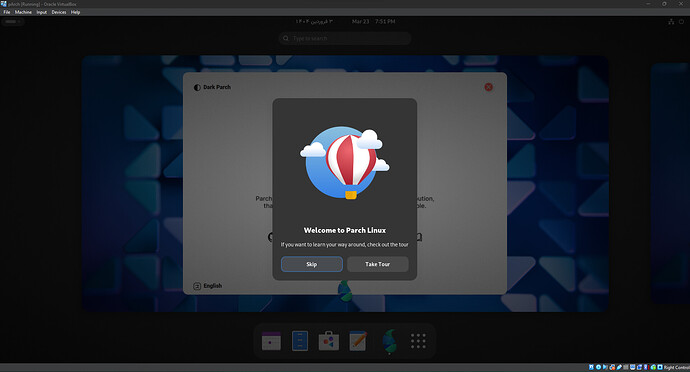The width and height of the screenshot is (690, 372).
Task: Open the calendar app in the dock
Action: point(271,341)
